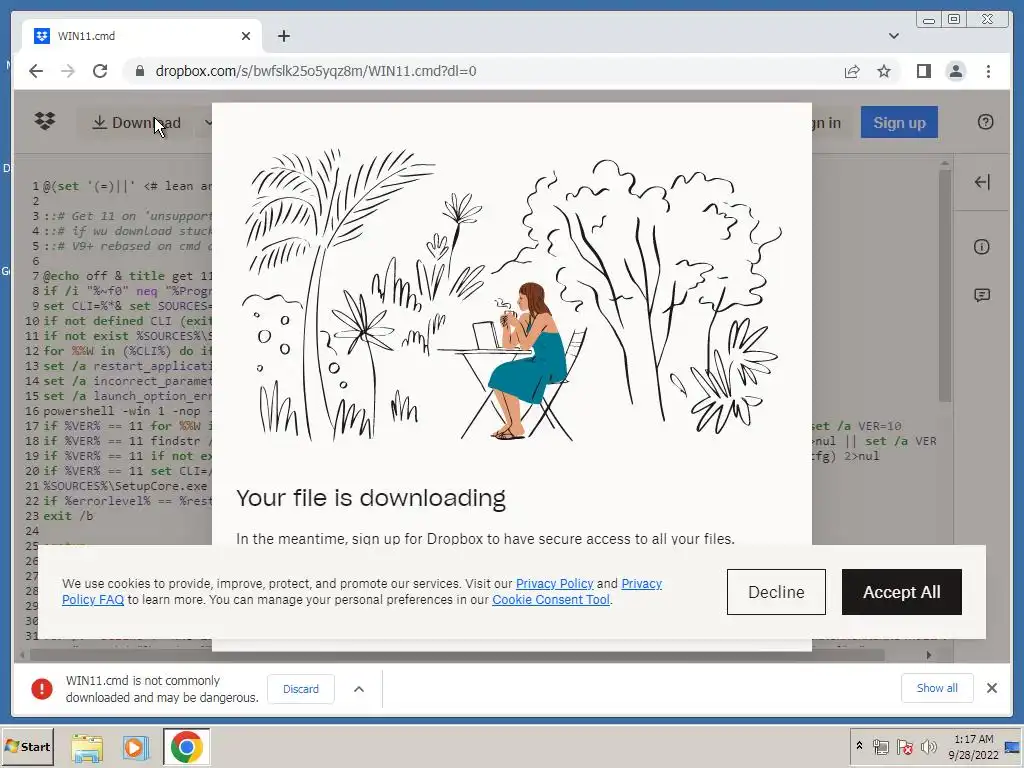The image size is (1024, 768).
Task: Click right arrow of horizontal scrollbar
Action: pos(929,654)
